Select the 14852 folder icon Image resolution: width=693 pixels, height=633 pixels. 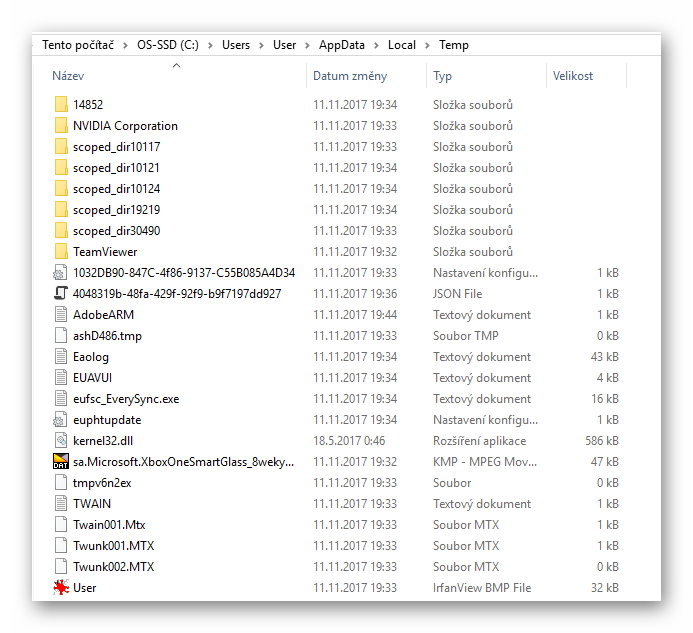61,104
